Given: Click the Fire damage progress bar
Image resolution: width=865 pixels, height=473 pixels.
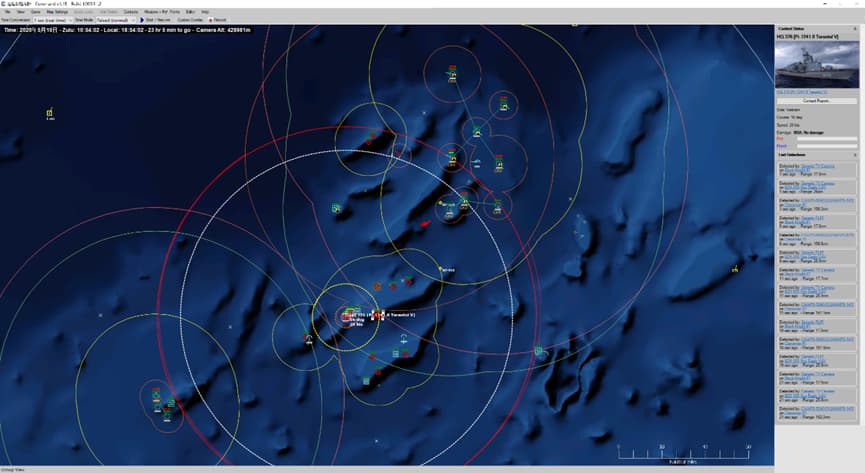Looking at the screenshot, I should coord(827,139).
